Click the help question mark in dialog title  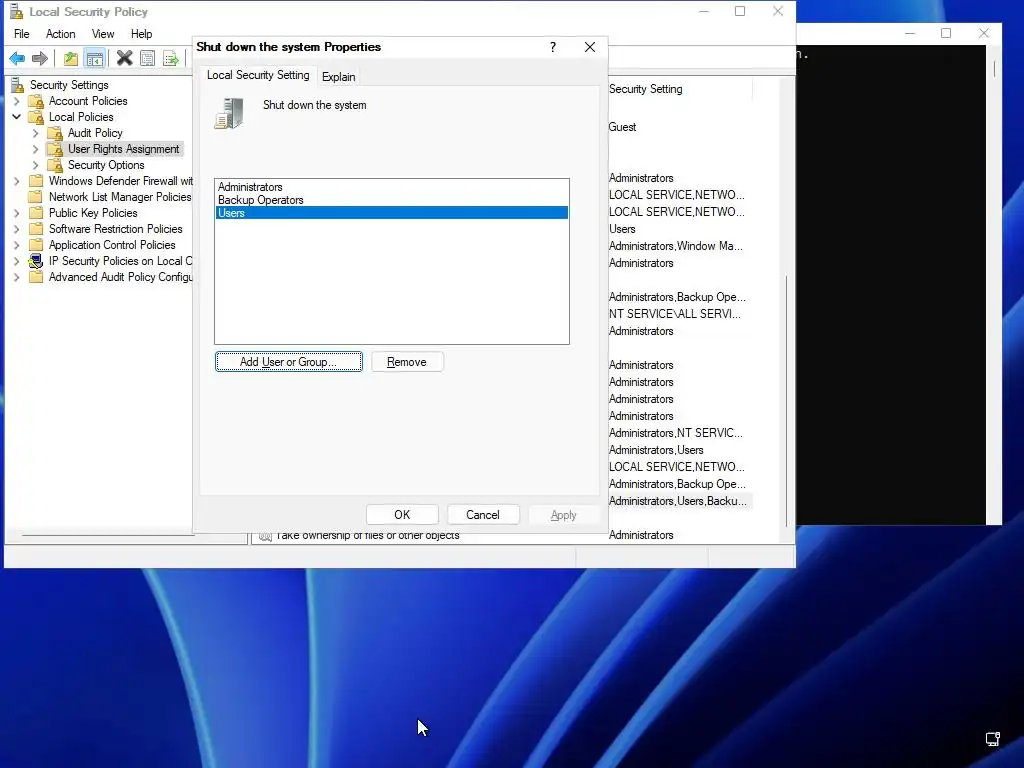click(552, 47)
